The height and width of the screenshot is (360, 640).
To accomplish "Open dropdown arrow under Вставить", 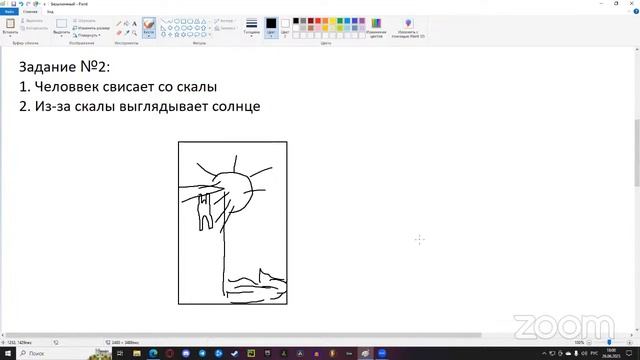I will point(10,36).
